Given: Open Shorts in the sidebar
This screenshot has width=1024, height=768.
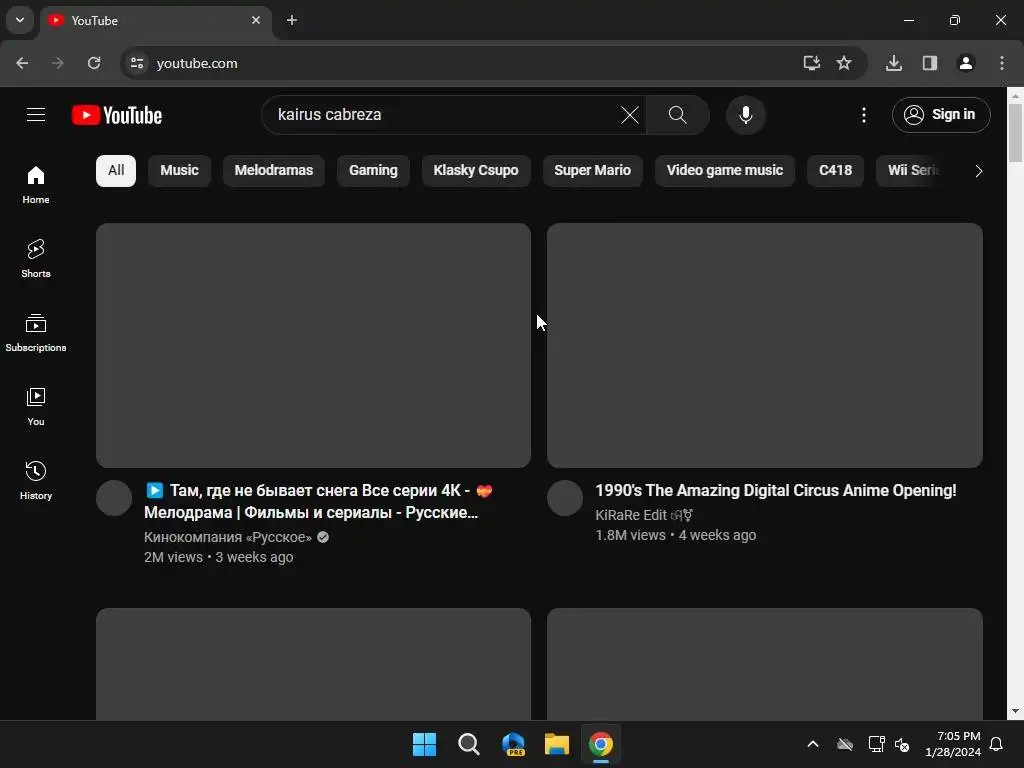Looking at the screenshot, I should click(x=36, y=259).
